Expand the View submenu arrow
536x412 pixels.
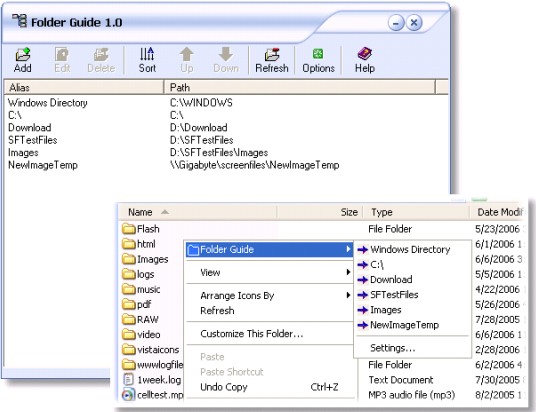[x=348, y=273]
